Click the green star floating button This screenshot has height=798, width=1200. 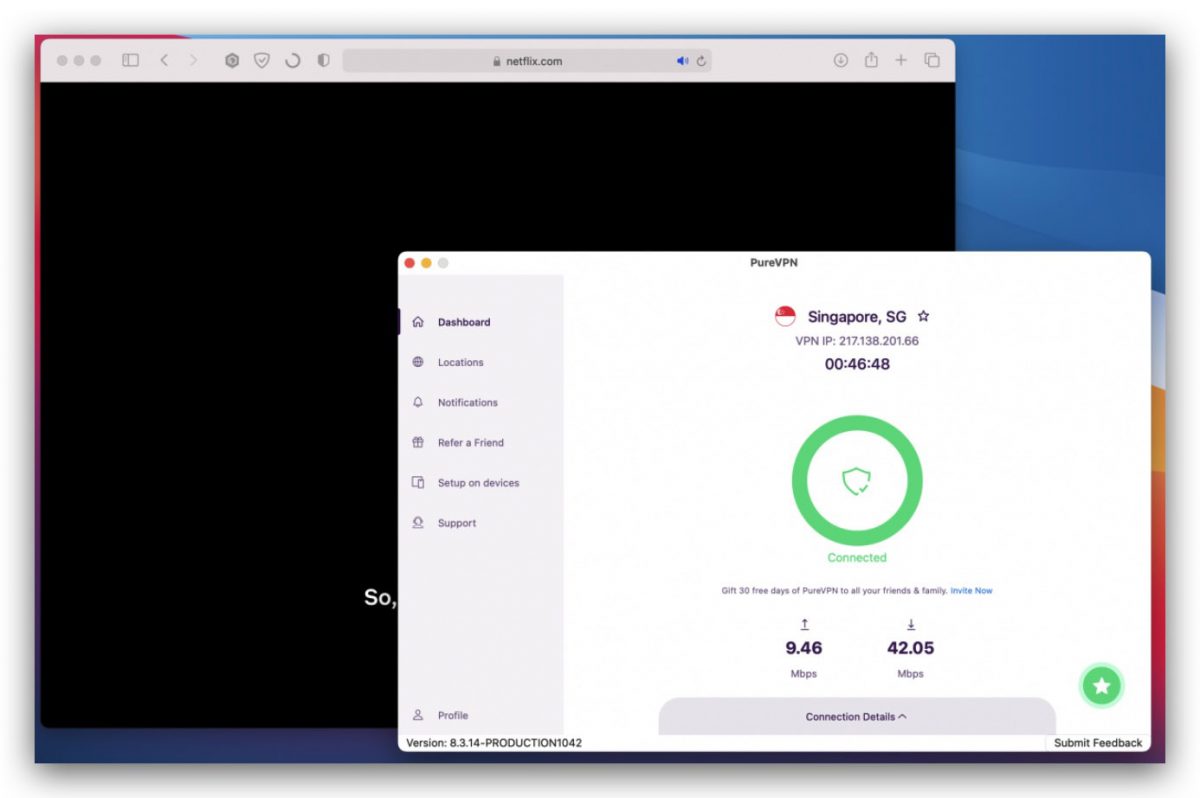[1102, 685]
